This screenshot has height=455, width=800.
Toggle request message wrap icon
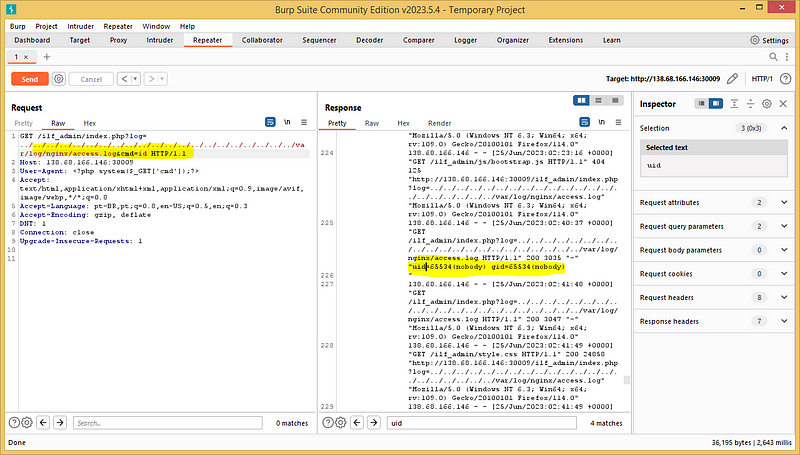pos(270,122)
